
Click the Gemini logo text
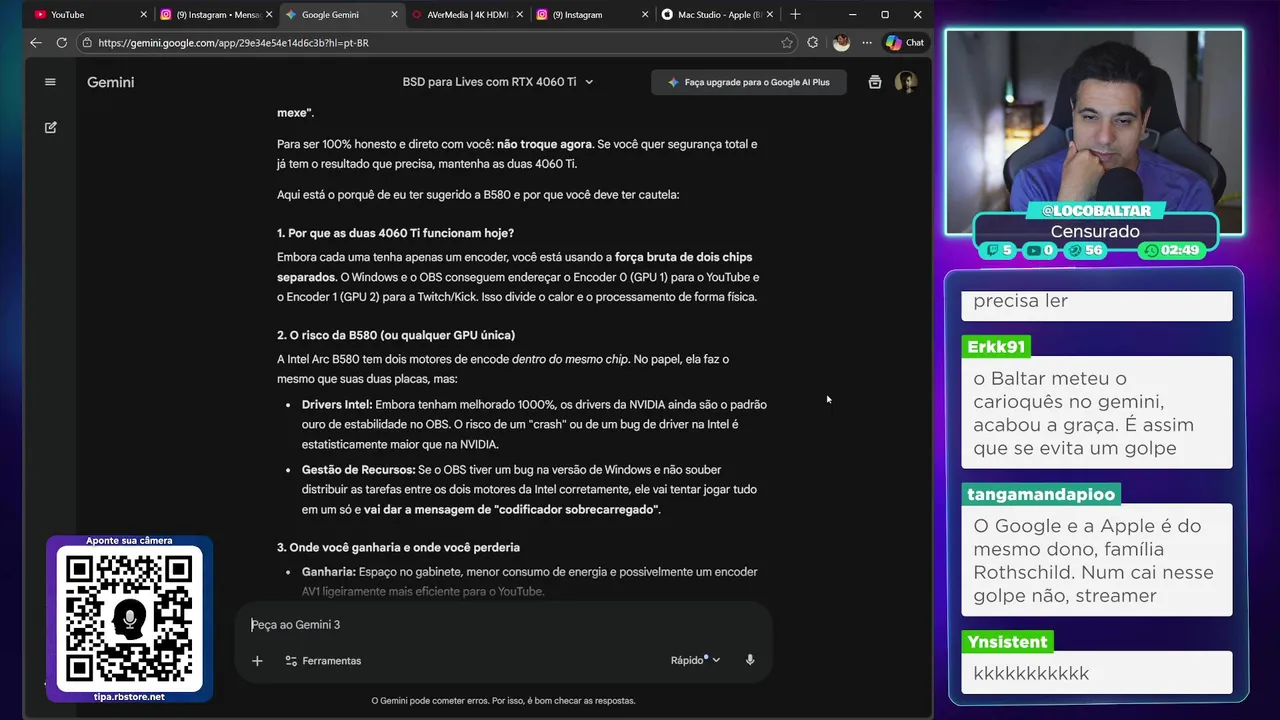pos(110,82)
